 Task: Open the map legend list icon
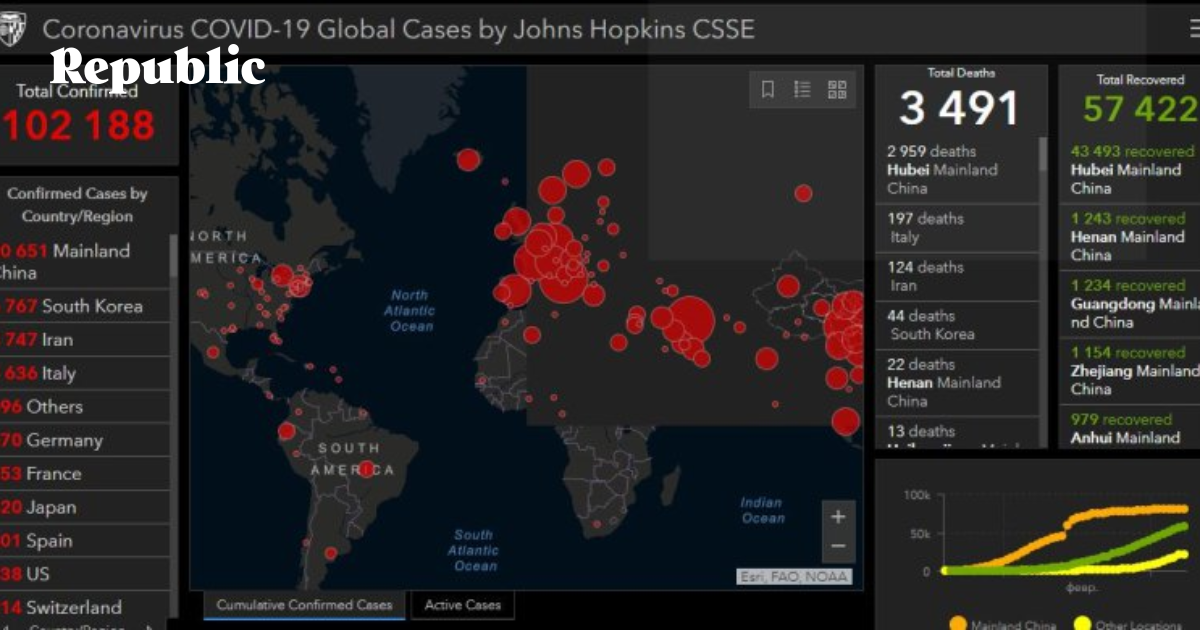[802, 90]
